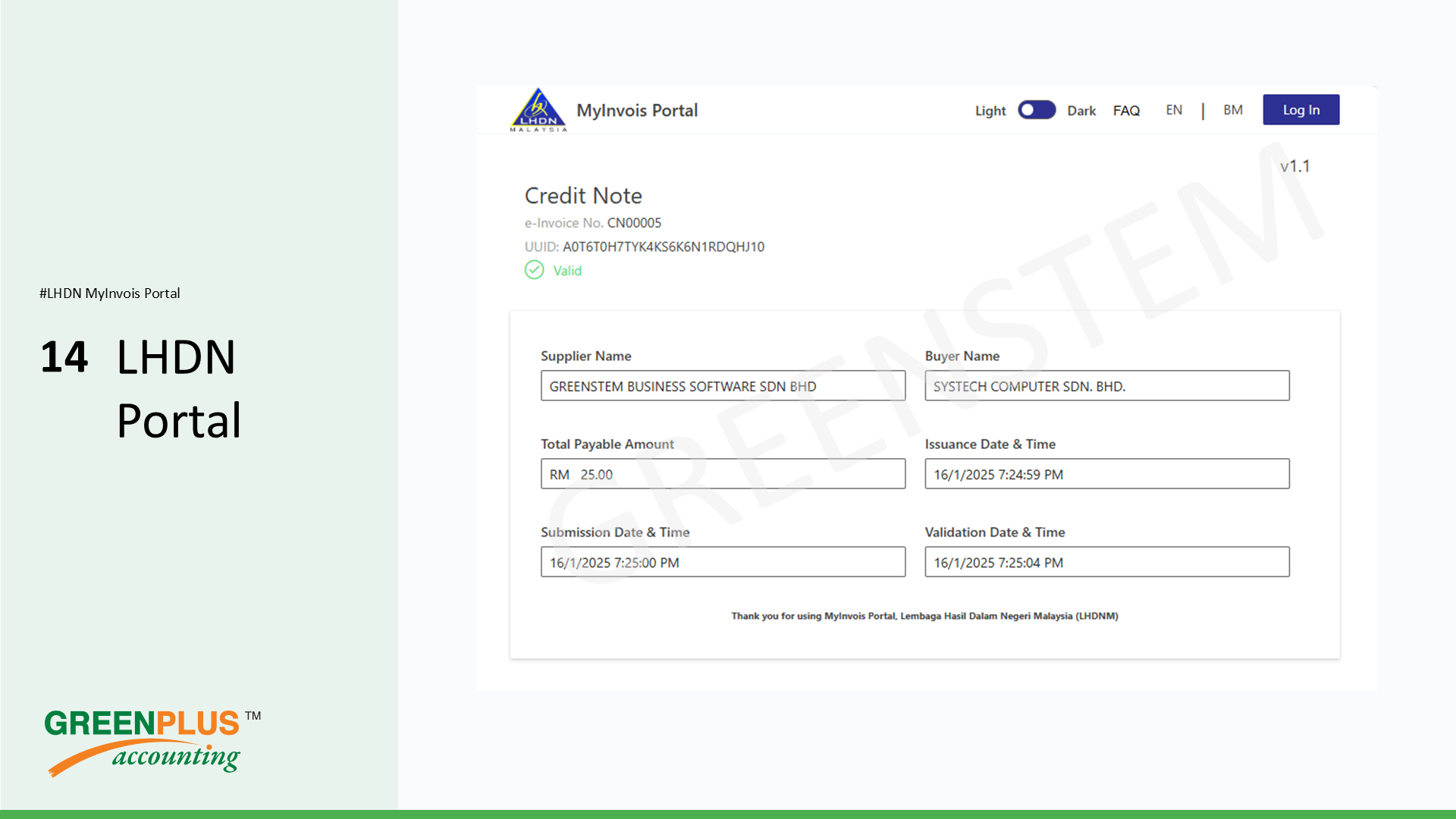This screenshot has height=819, width=1456.
Task: Select the UUID value text
Action: pos(664,246)
